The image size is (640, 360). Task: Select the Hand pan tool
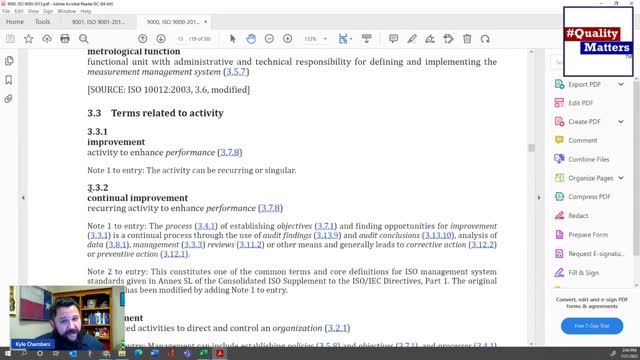[x=251, y=39]
